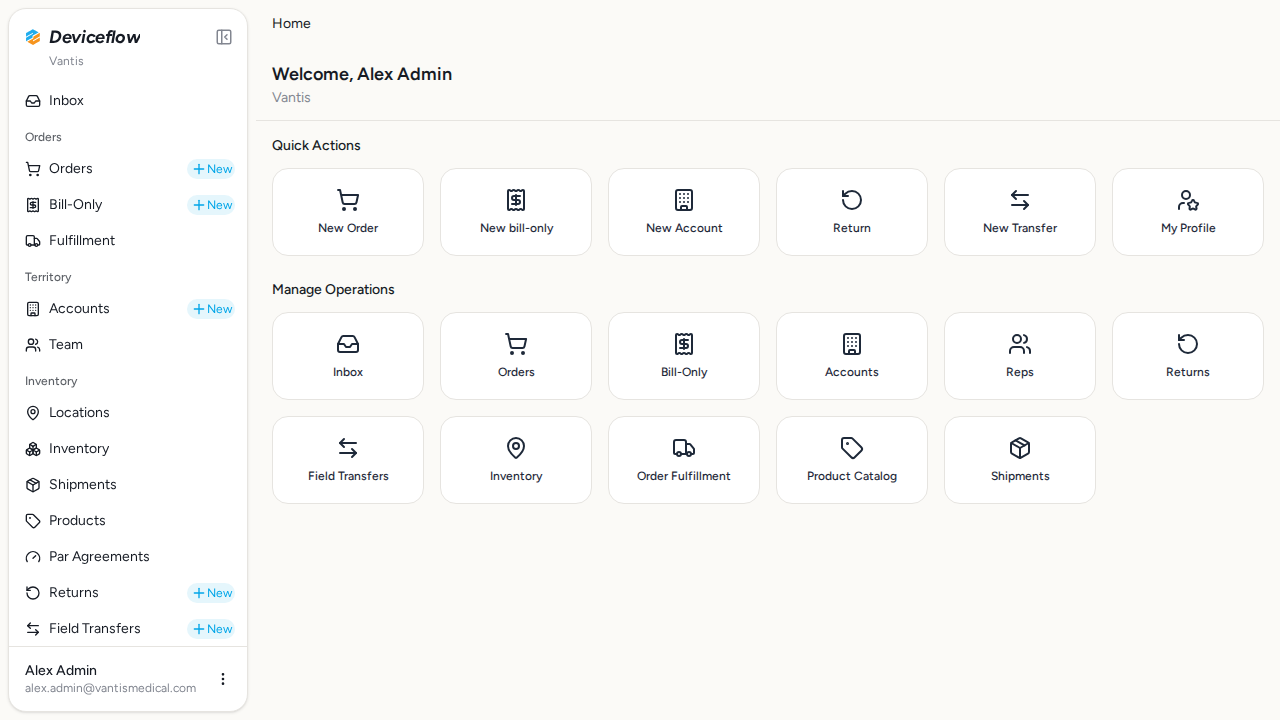The width and height of the screenshot is (1280, 720).
Task: Open the user options three-dot menu
Action: [x=223, y=679]
